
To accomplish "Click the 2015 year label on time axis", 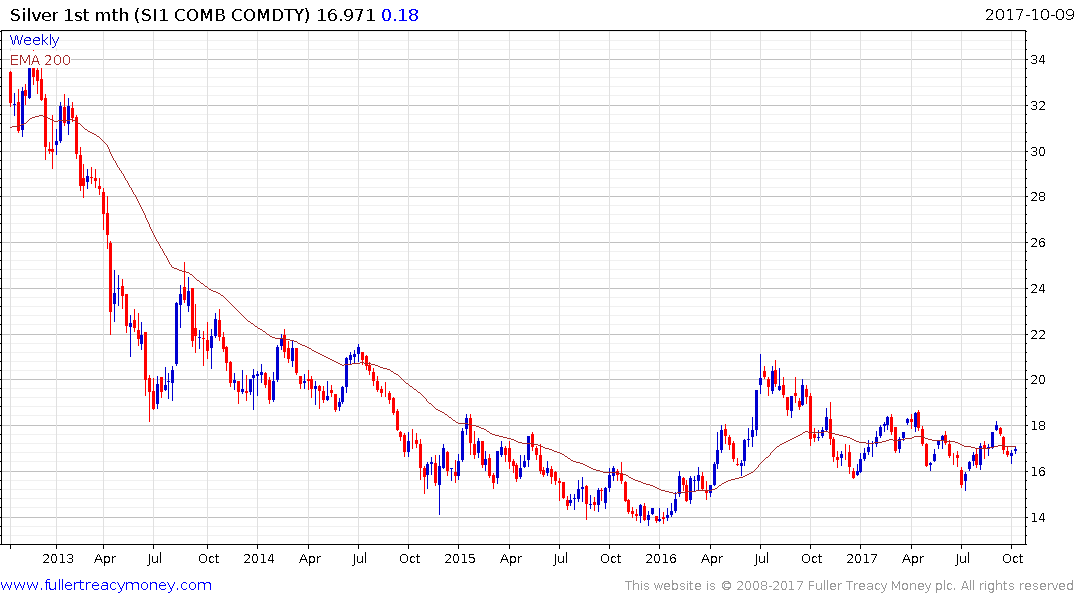I will (459, 558).
